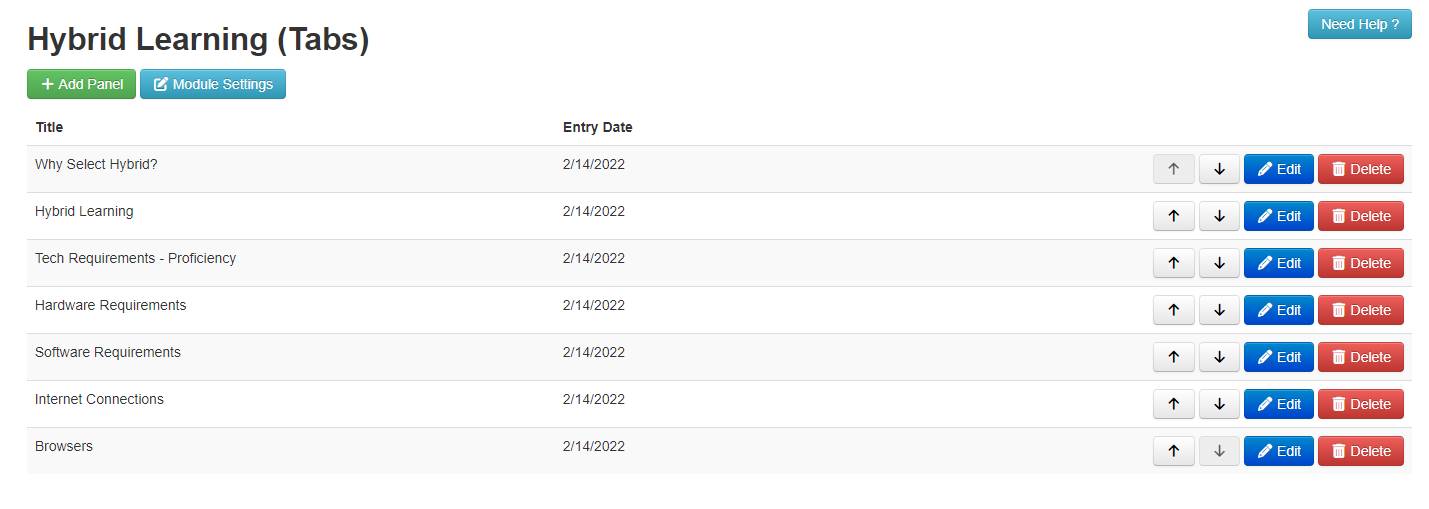Select the Tech Requirements - Proficiency title text
The width and height of the screenshot is (1429, 509).
click(135, 258)
